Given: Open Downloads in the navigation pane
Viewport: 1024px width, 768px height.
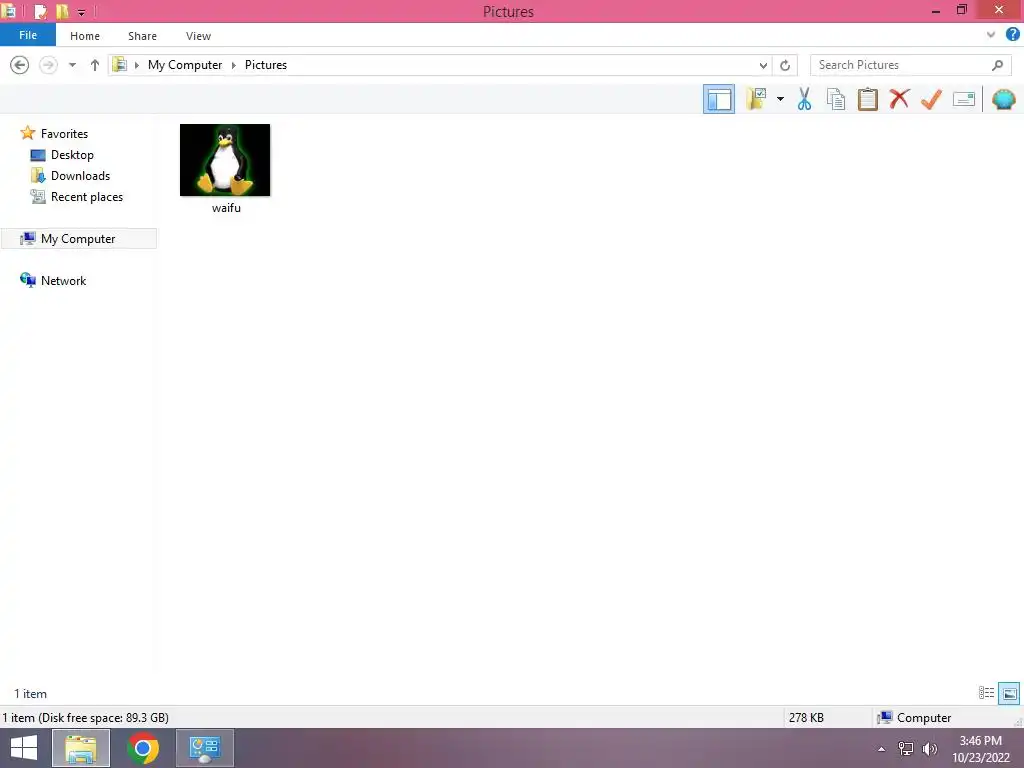Looking at the screenshot, I should pos(80,176).
